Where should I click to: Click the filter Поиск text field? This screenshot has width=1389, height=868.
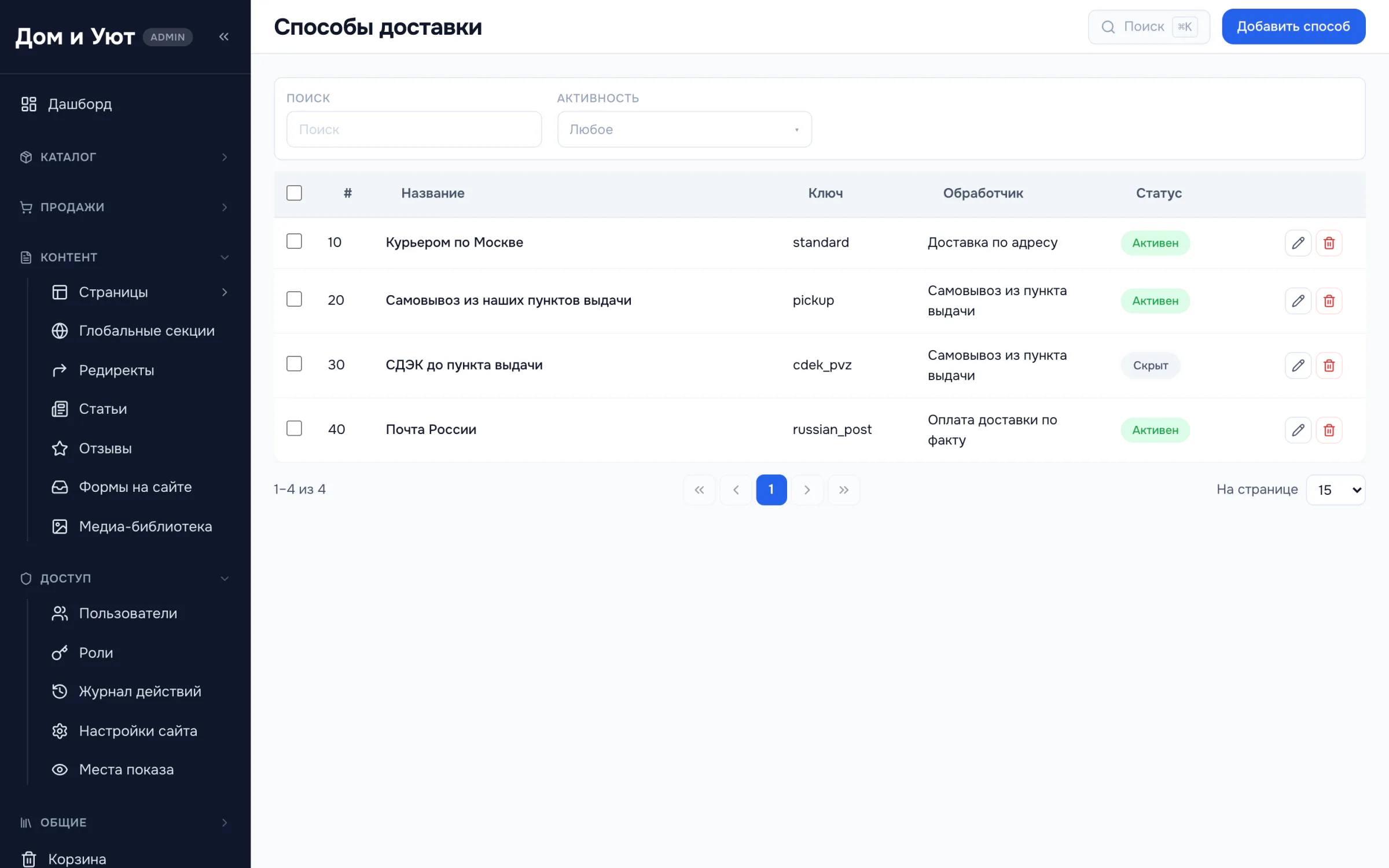(x=414, y=130)
